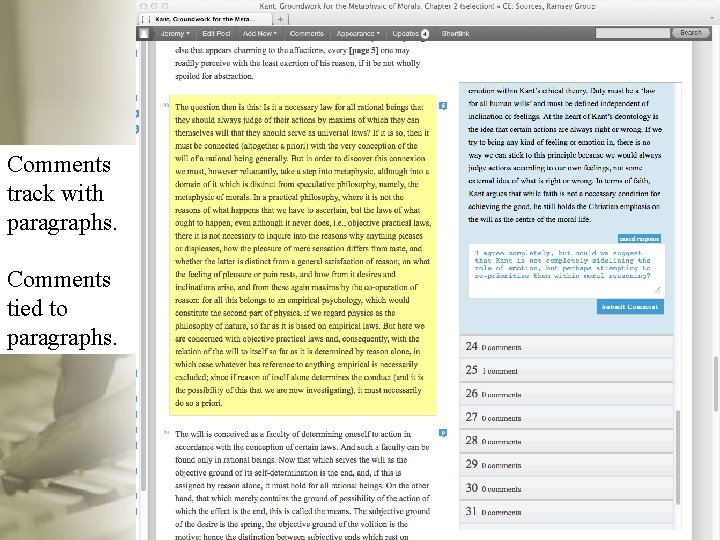Click Edit Post in admin bar
Image resolution: width=720 pixels, height=540 pixels.
pyautogui.click(x=216, y=34)
